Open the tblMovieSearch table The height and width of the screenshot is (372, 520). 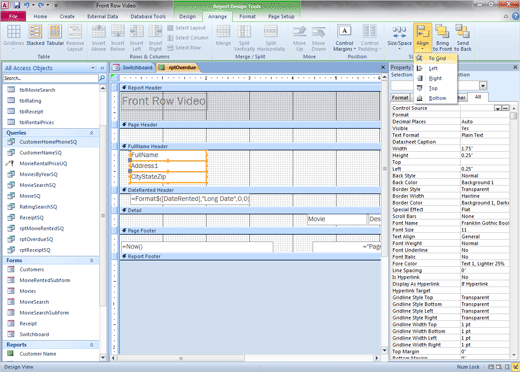(x=37, y=90)
